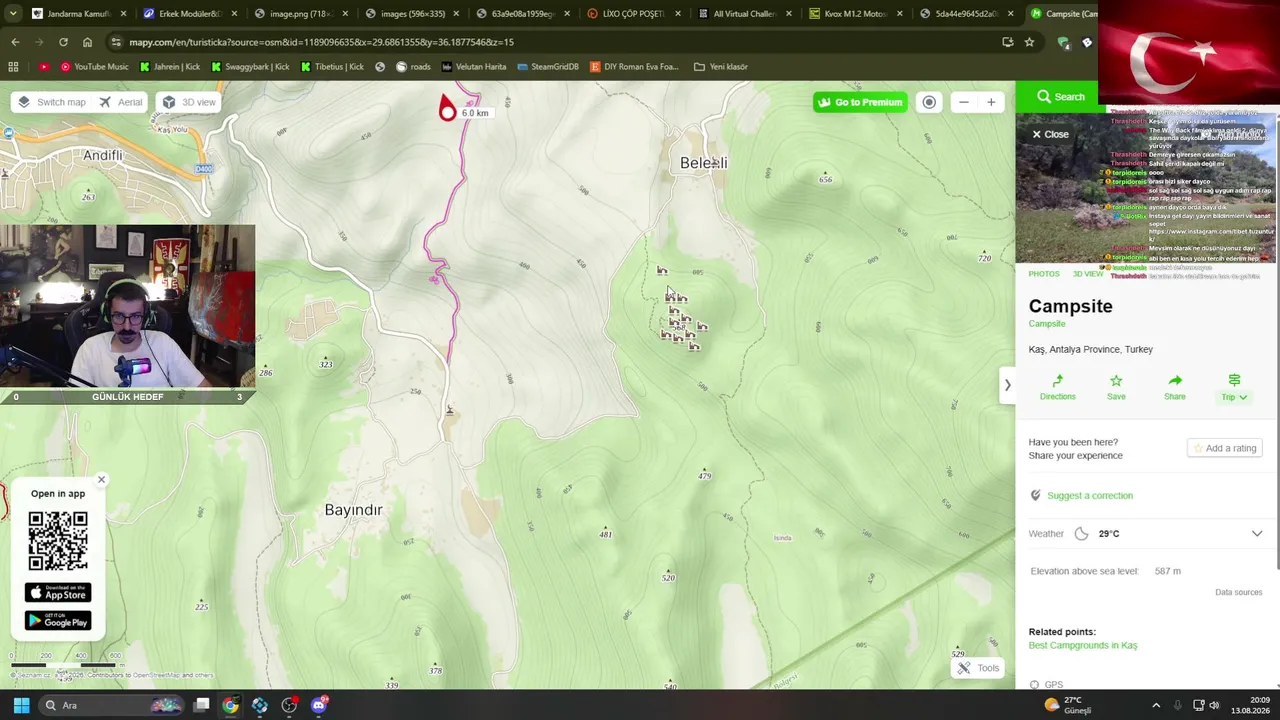Open the Swaggybark | Kick bookmark
This screenshot has width=1280, height=720.
point(250,67)
